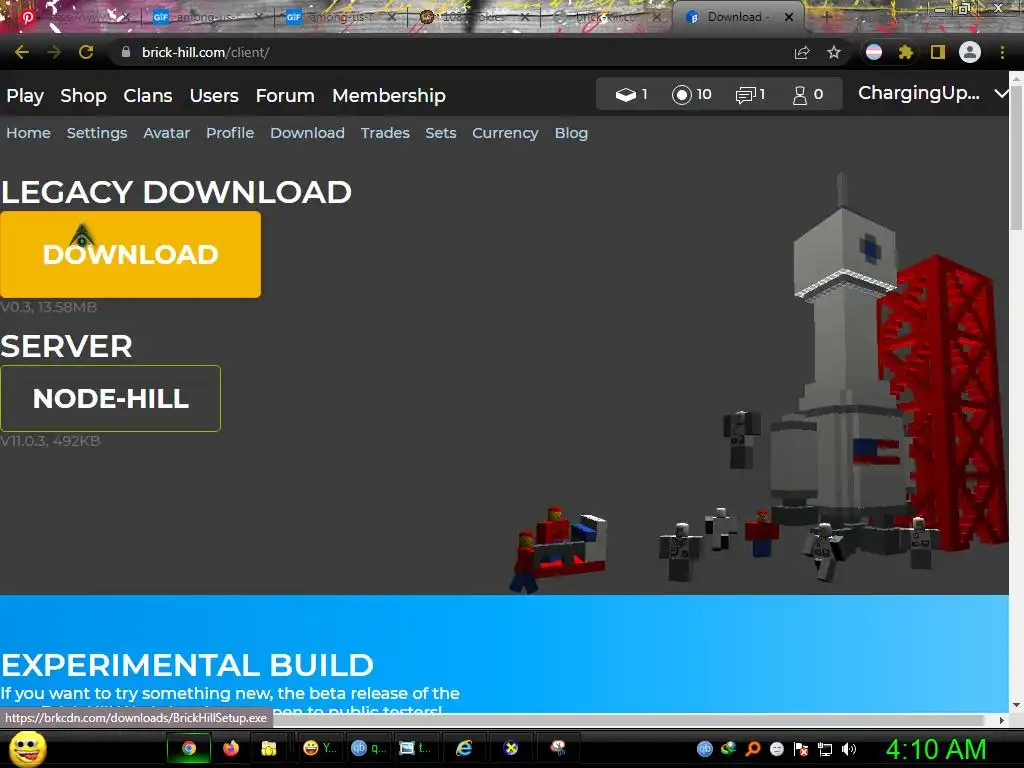Screen dimensions: 1024x768
Task: Open the Avatar editor link
Action: [x=167, y=133]
